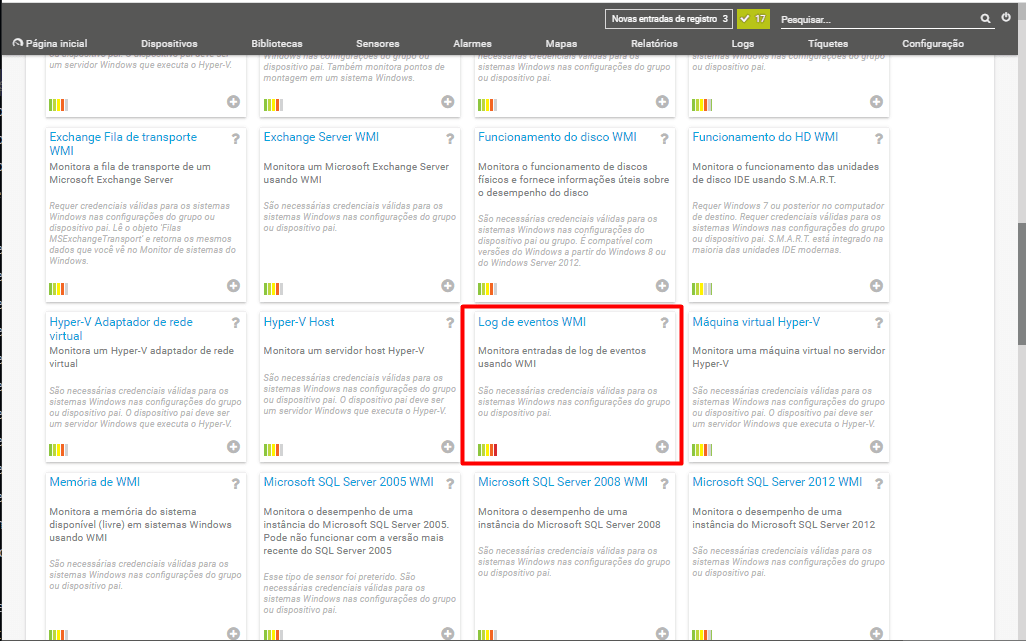Open Microsoft SQL Server 2012 WMI link
Viewport: 1026px width, 641px height.
[x=777, y=482]
